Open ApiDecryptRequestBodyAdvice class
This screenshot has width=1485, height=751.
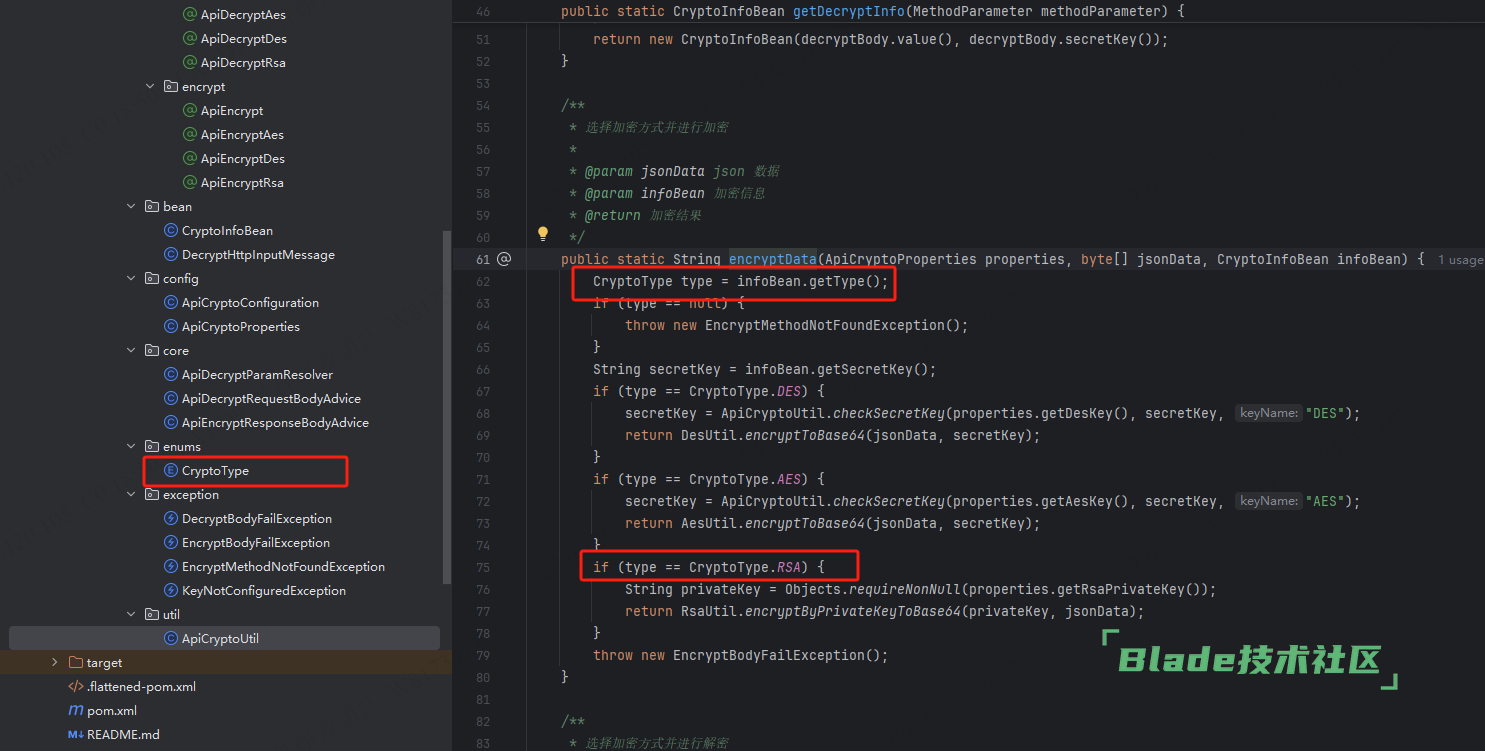click(271, 399)
